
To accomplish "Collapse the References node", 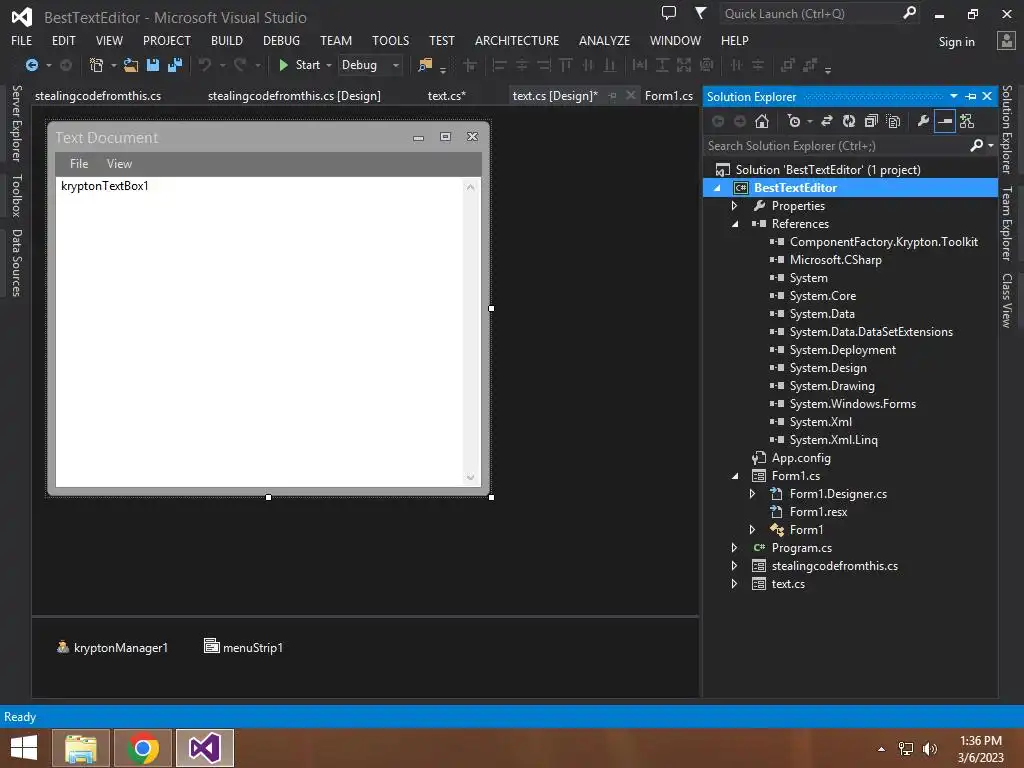I will pos(735,224).
